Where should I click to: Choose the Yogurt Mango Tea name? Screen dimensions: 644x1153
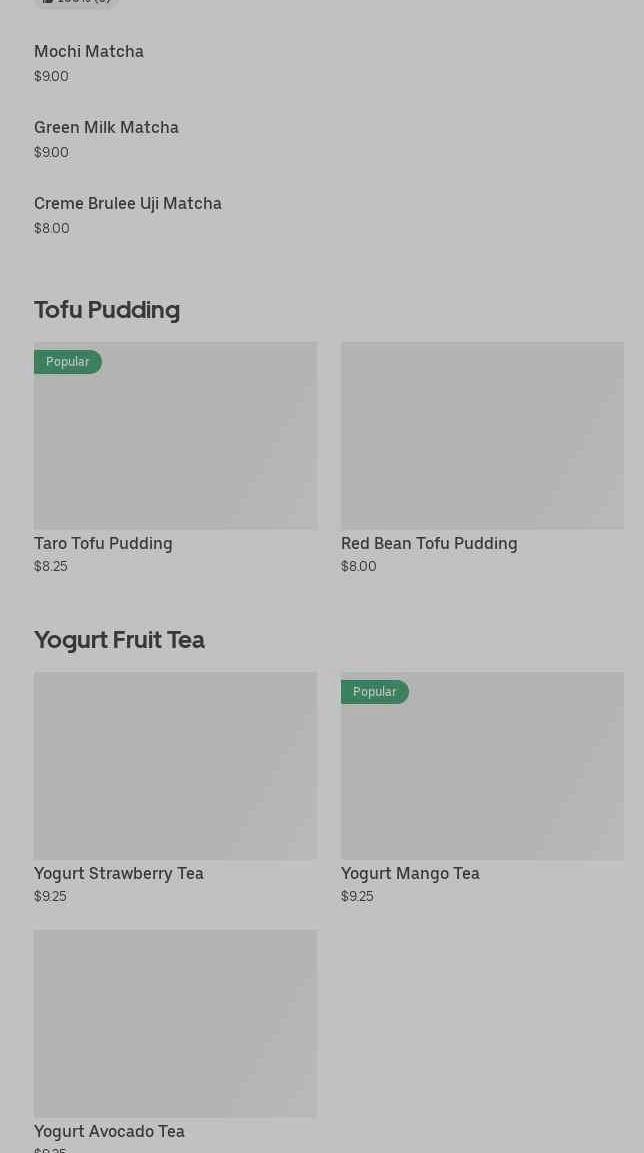tap(410, 874)
